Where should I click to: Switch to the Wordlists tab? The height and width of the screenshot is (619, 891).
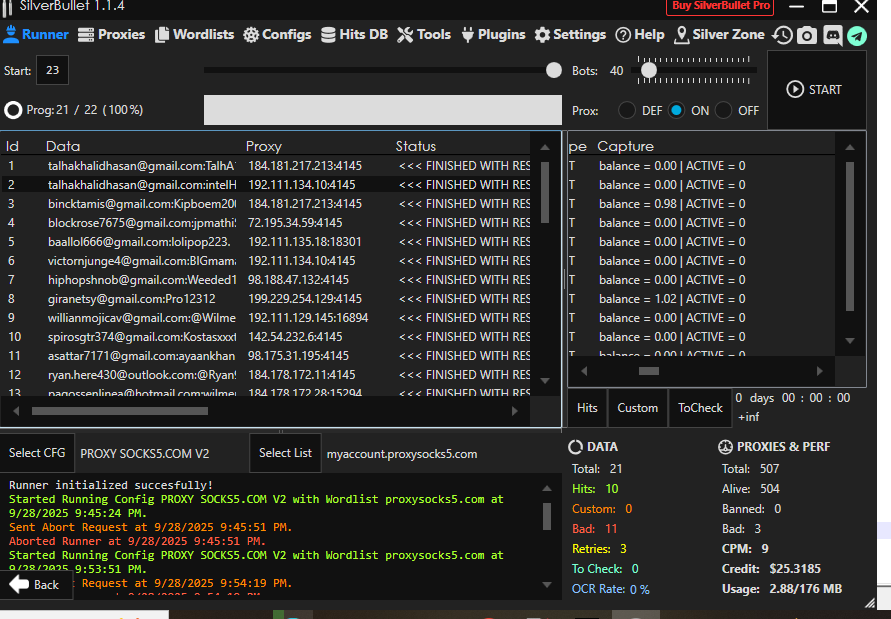pos(194,34)
